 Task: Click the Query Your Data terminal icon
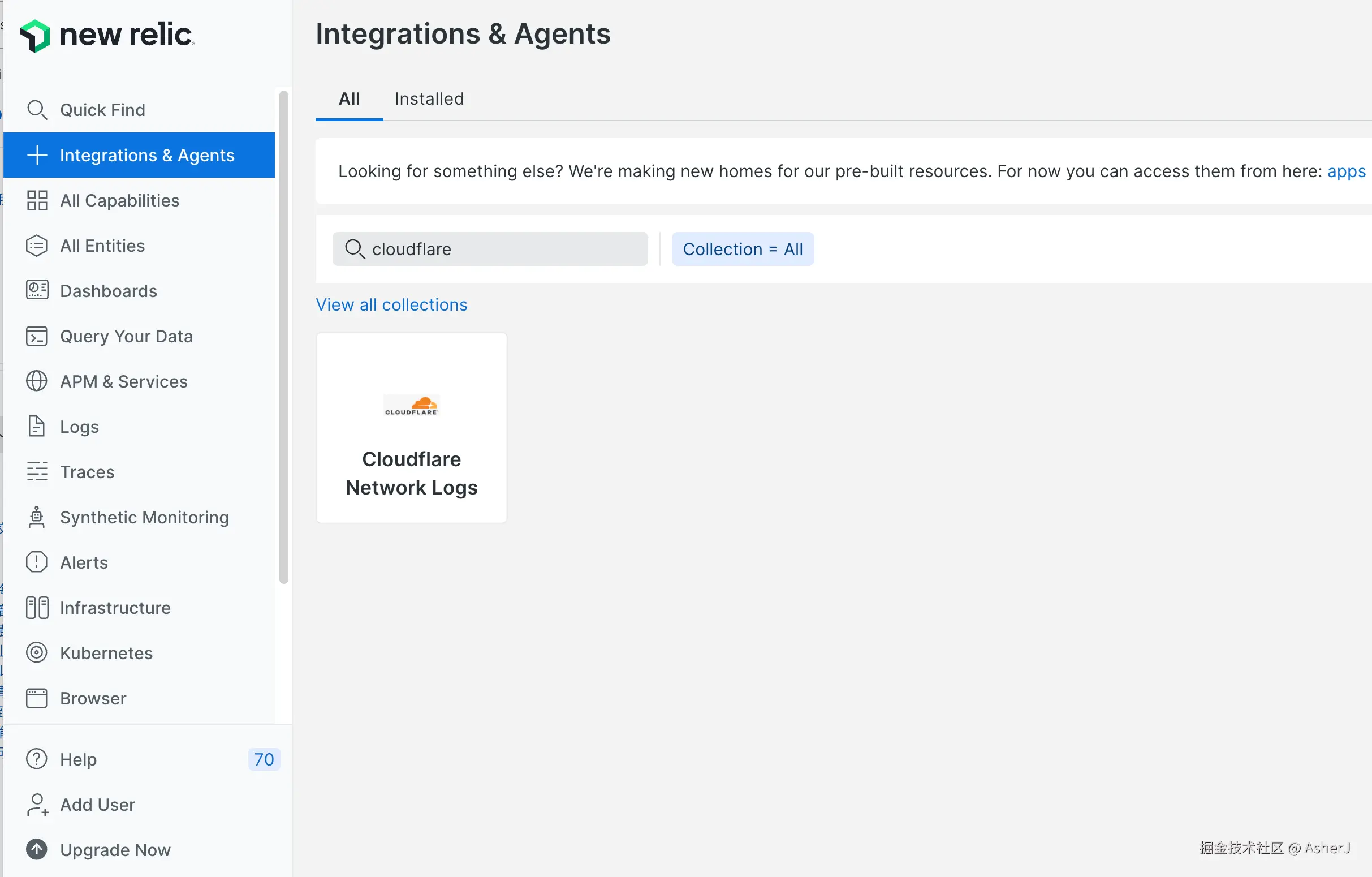click(x=37, y=336)
